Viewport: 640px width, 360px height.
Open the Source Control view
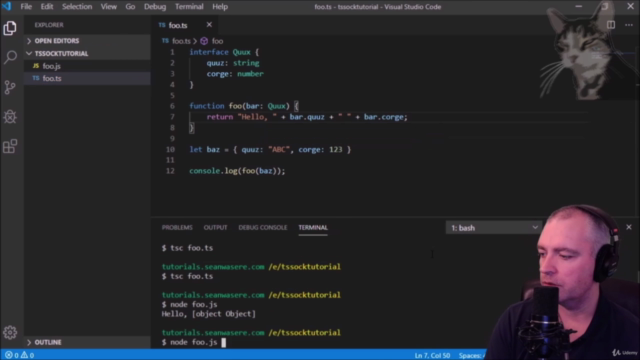pos(10,87)
